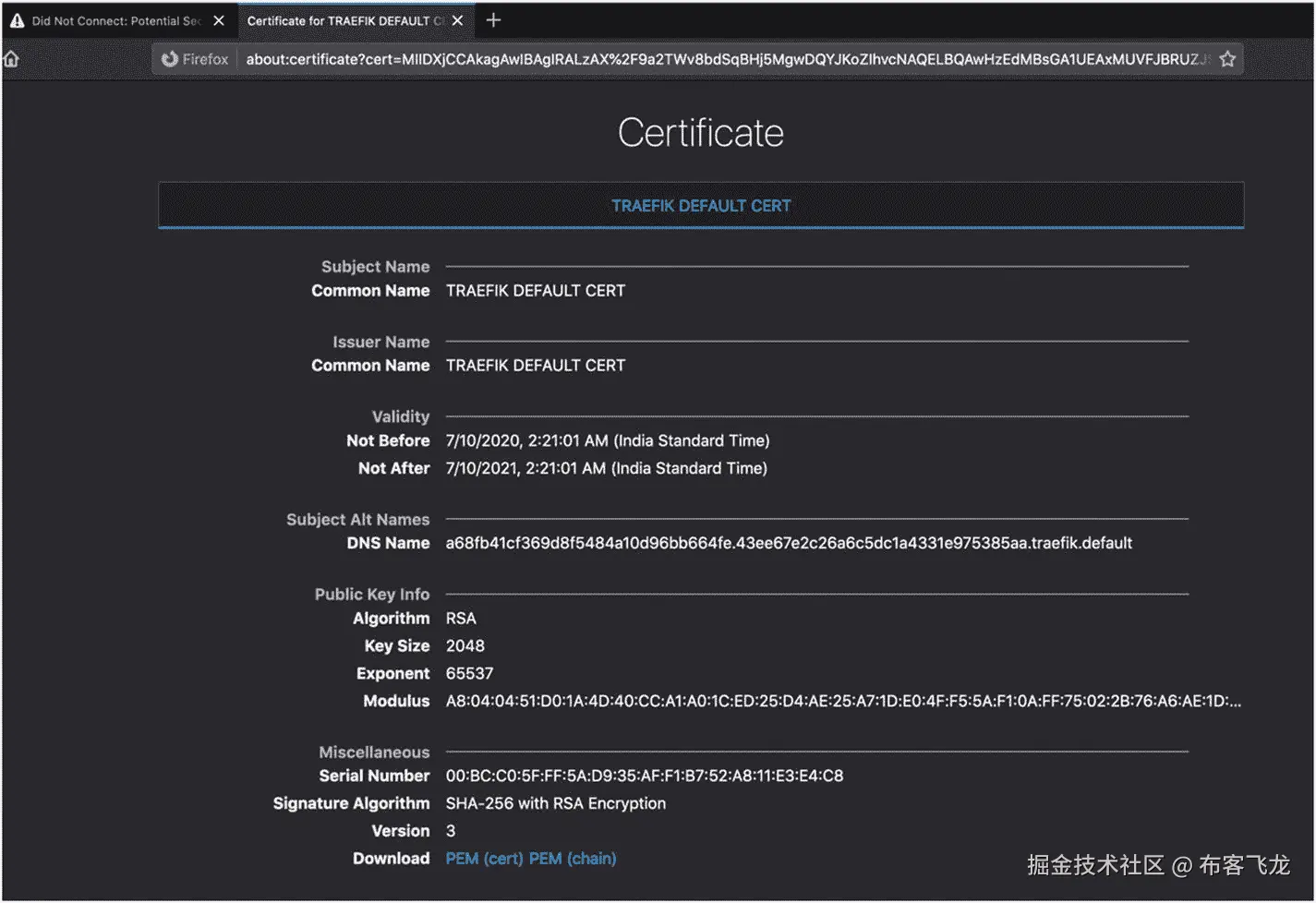
Task: Click the Subject Alt Names section label
Action: (358, 520)
